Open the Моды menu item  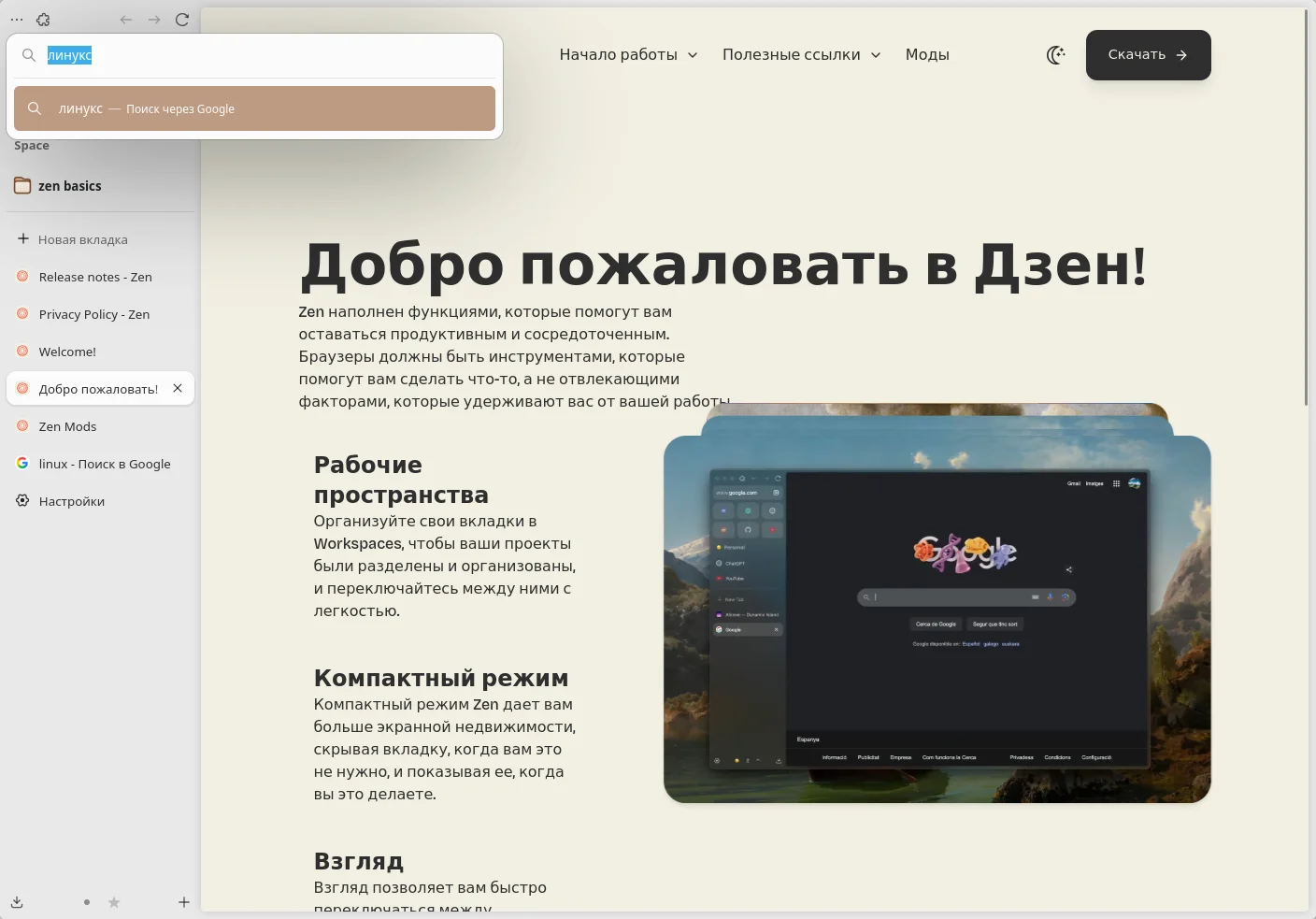pos(927,55)
